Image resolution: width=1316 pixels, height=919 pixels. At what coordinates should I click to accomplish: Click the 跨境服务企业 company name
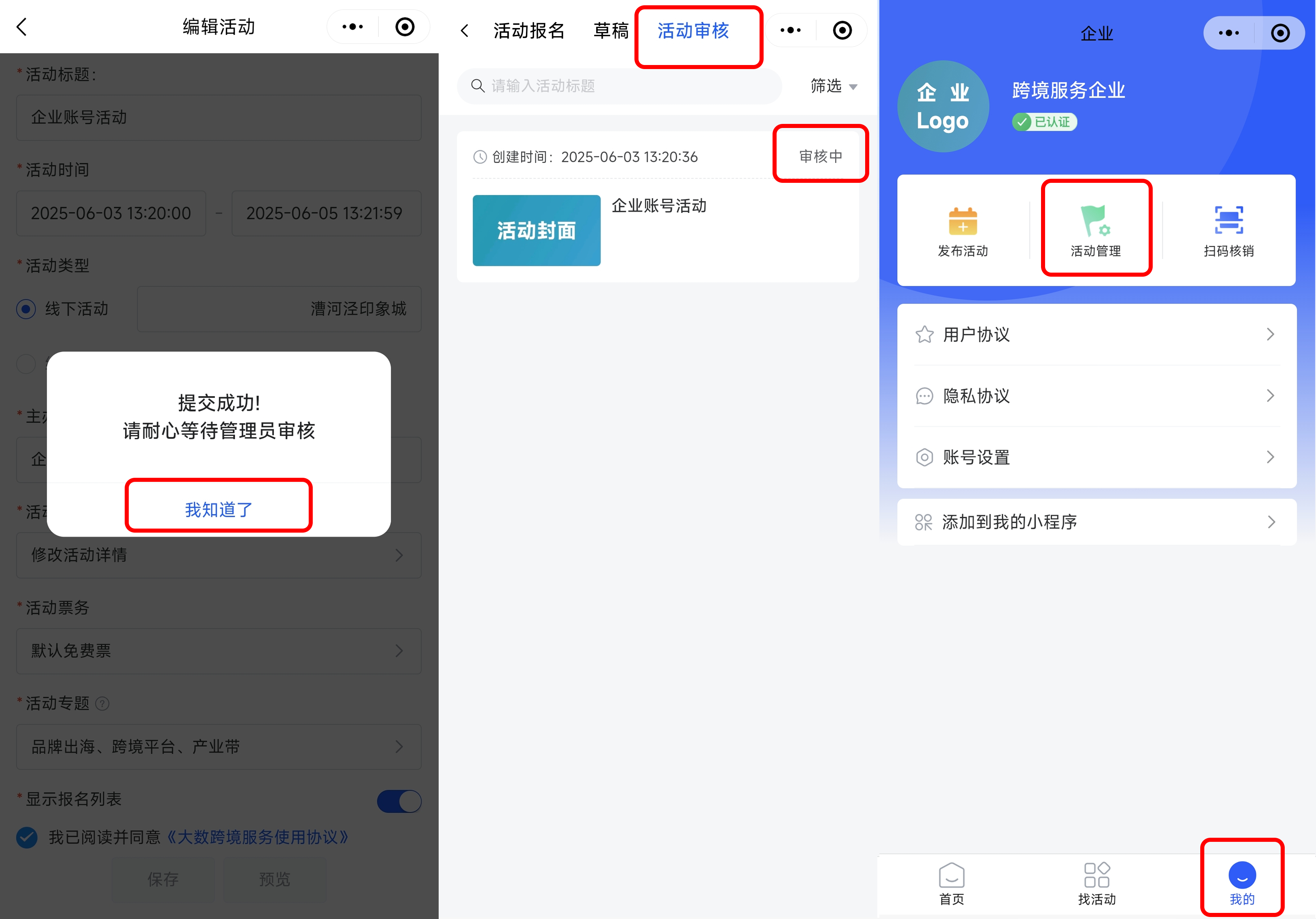(x=1068, y=90)
